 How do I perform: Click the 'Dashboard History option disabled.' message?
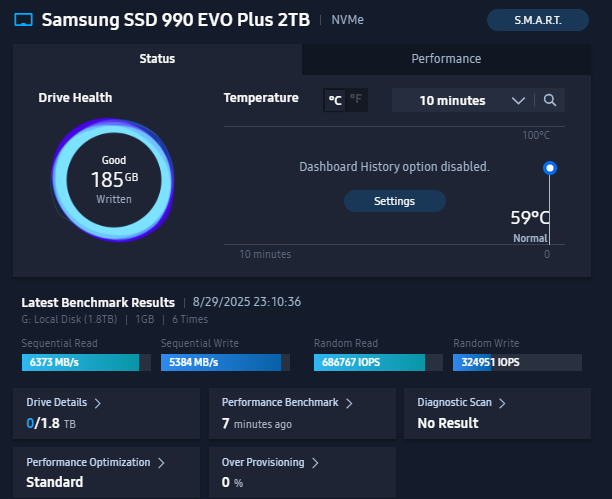pos(394,167)
